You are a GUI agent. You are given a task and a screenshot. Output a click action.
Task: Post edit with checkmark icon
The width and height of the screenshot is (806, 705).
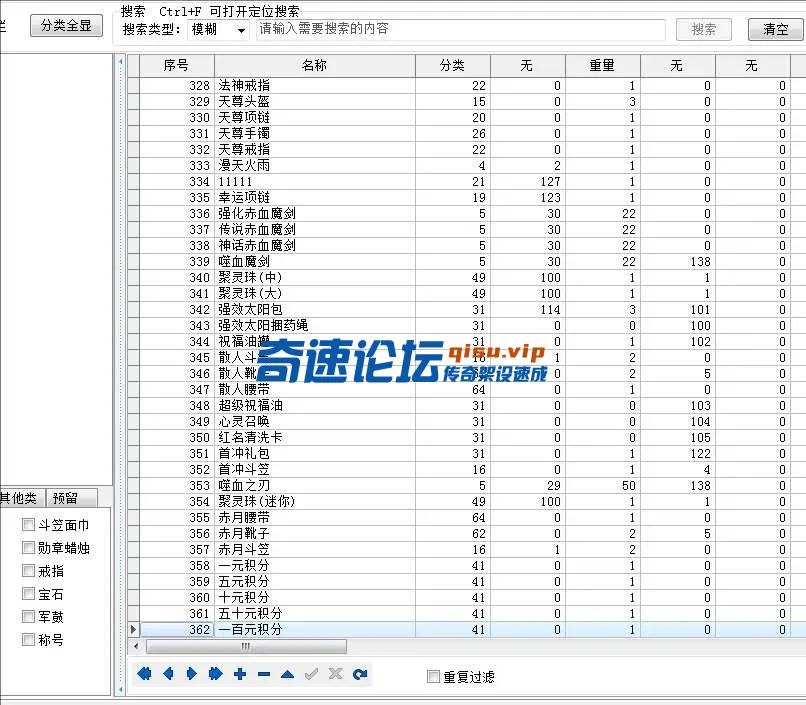[x=312, y=673]
